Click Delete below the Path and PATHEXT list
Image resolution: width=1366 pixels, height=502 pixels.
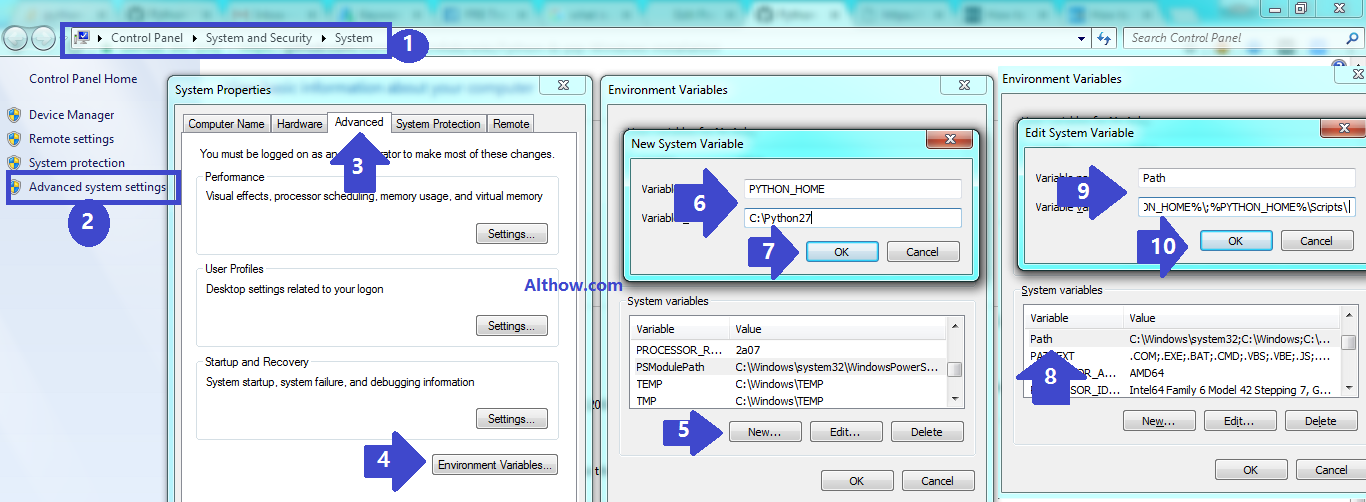coord(1321,421)
